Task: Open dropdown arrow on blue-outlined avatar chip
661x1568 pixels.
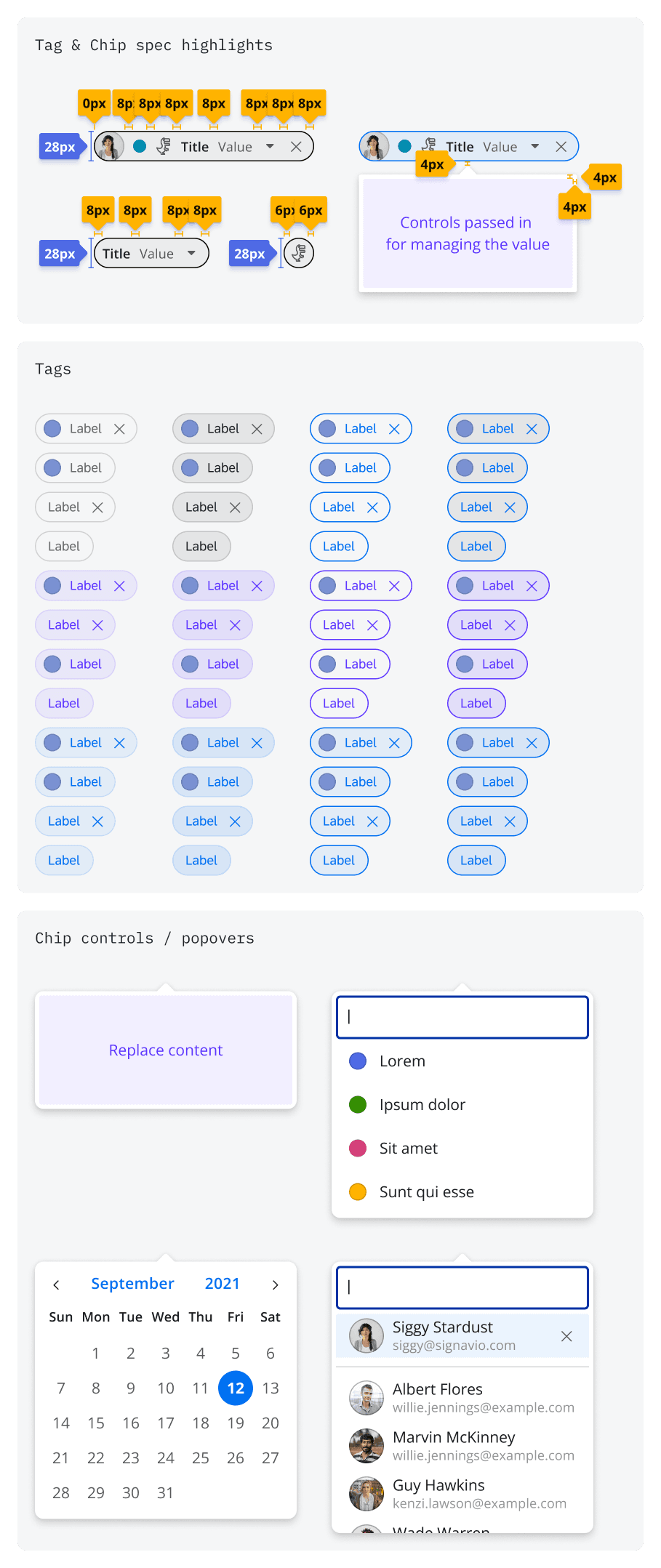Action: (x=535, y=147)
